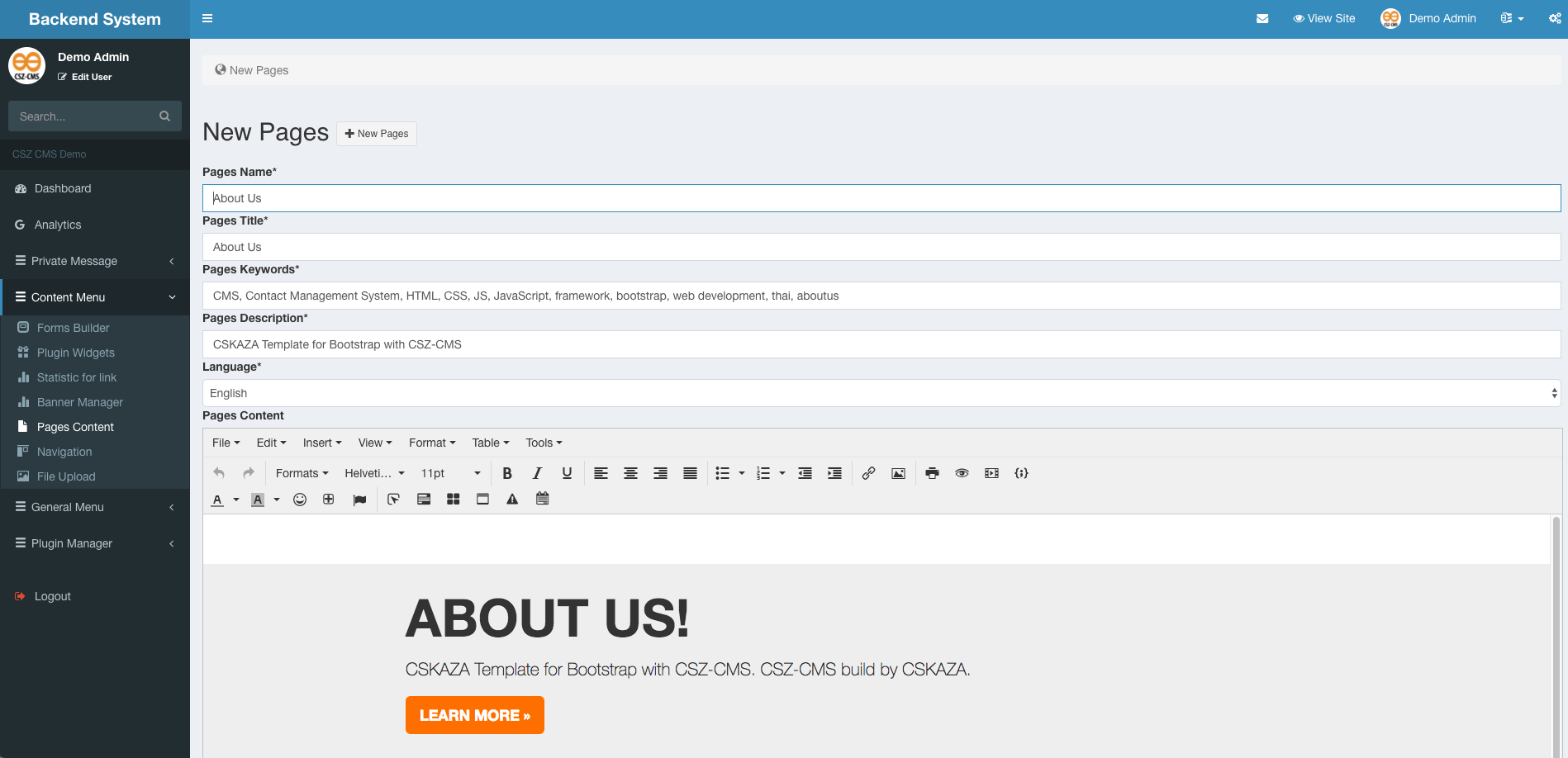Toggle underline formatting
This screenshot has height=758, width=1568.
coord(567,473)
